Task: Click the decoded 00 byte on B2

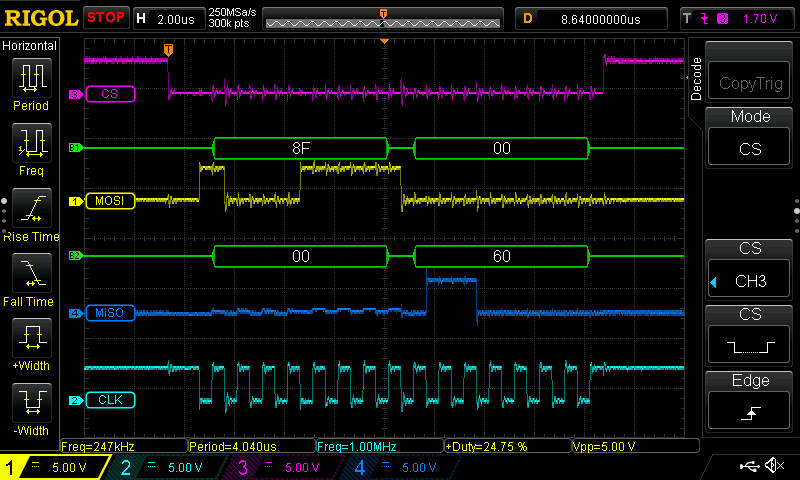Action: click(301, 256)
